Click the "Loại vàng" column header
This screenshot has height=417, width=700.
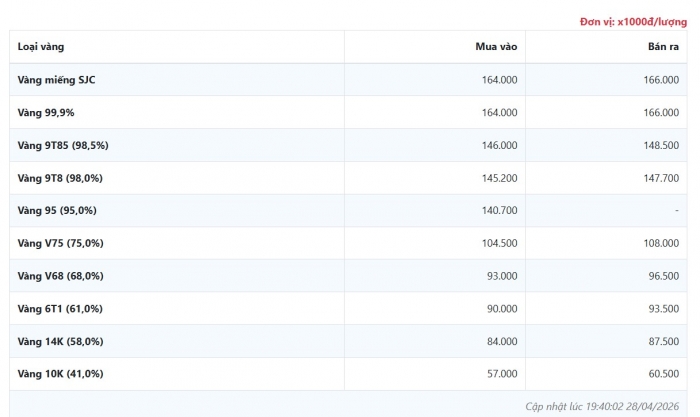[41, 47]
